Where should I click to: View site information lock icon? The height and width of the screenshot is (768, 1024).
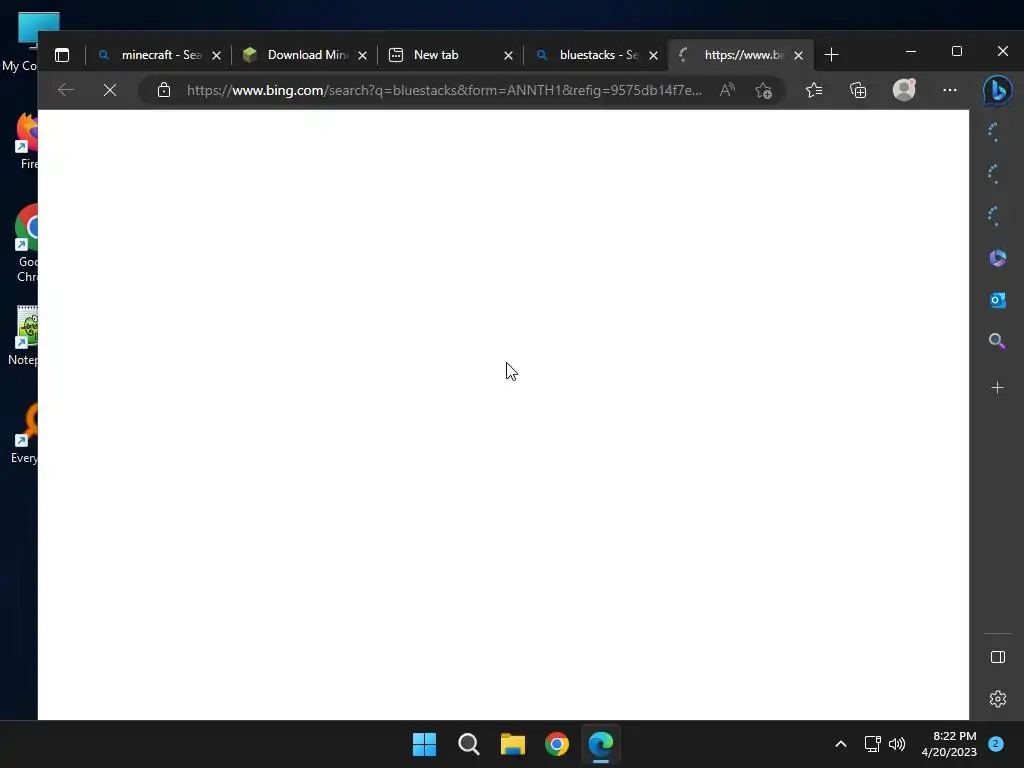[164, 90]
